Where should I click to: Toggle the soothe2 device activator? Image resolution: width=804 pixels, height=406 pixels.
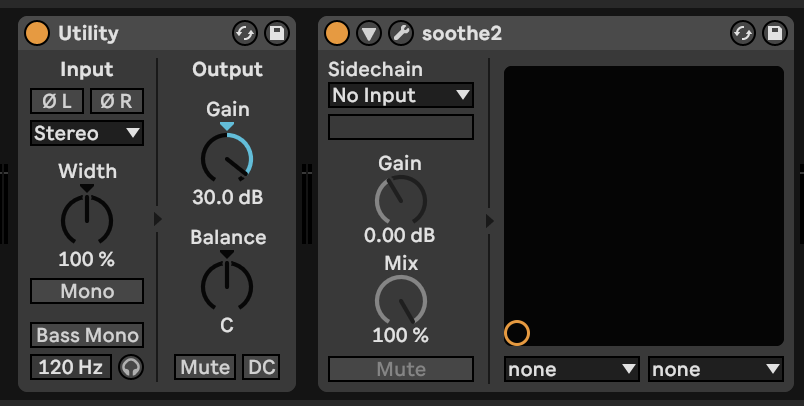tap(337, 33)
